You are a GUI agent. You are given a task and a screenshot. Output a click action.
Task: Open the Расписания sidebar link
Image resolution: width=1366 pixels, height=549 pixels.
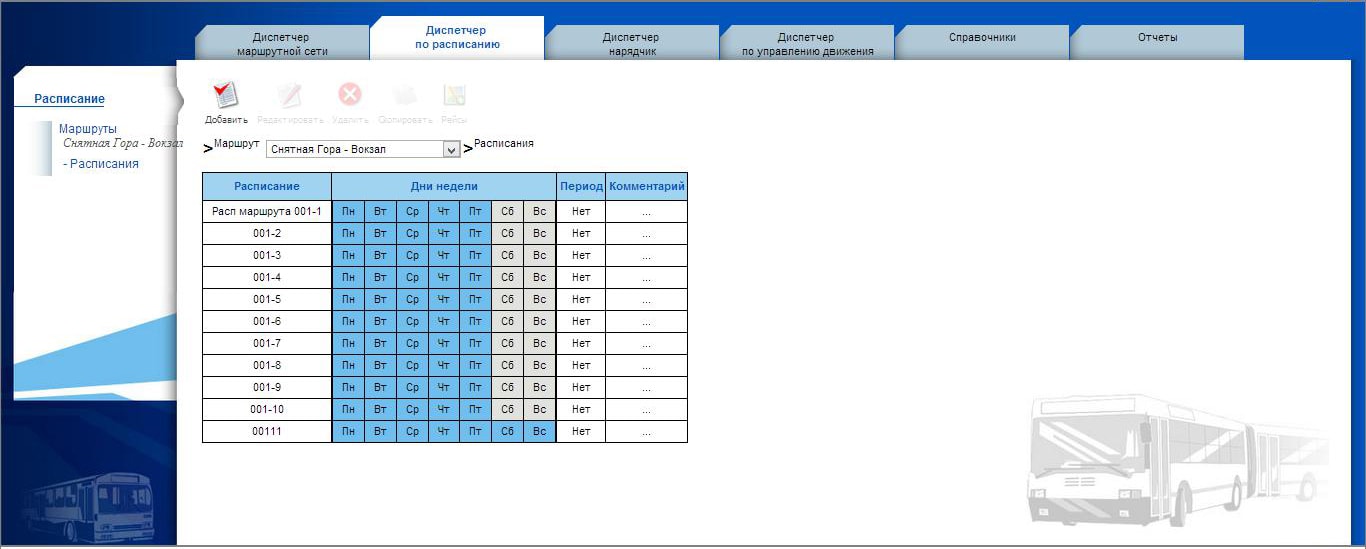(x=101, y=164)
